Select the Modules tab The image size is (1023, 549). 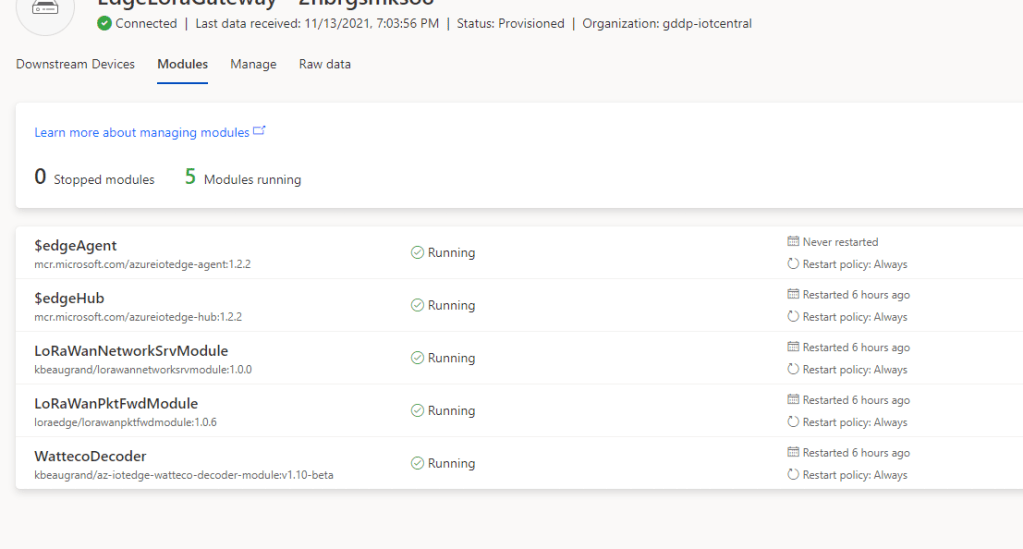click(182, 64)
